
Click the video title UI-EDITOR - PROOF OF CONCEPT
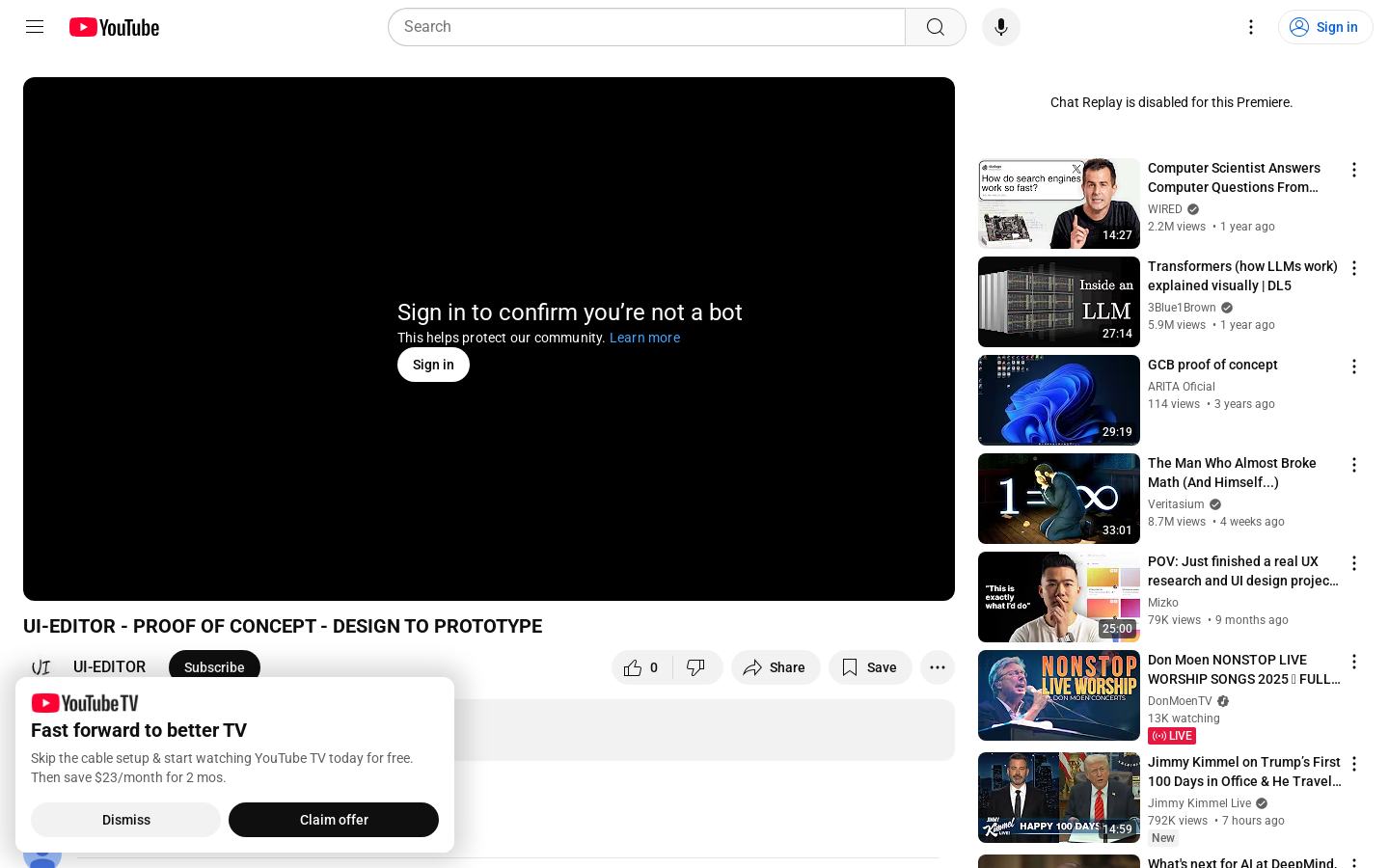283,626
